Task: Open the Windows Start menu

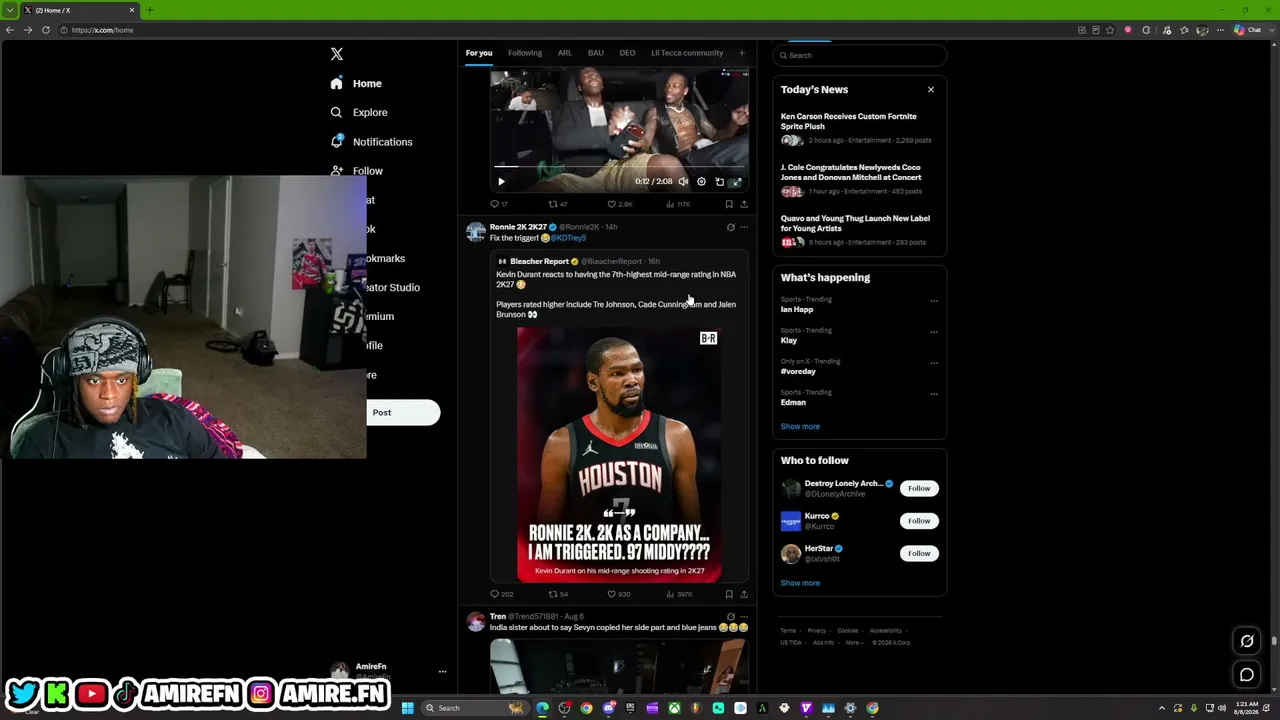Action: (x=407, y=708)
